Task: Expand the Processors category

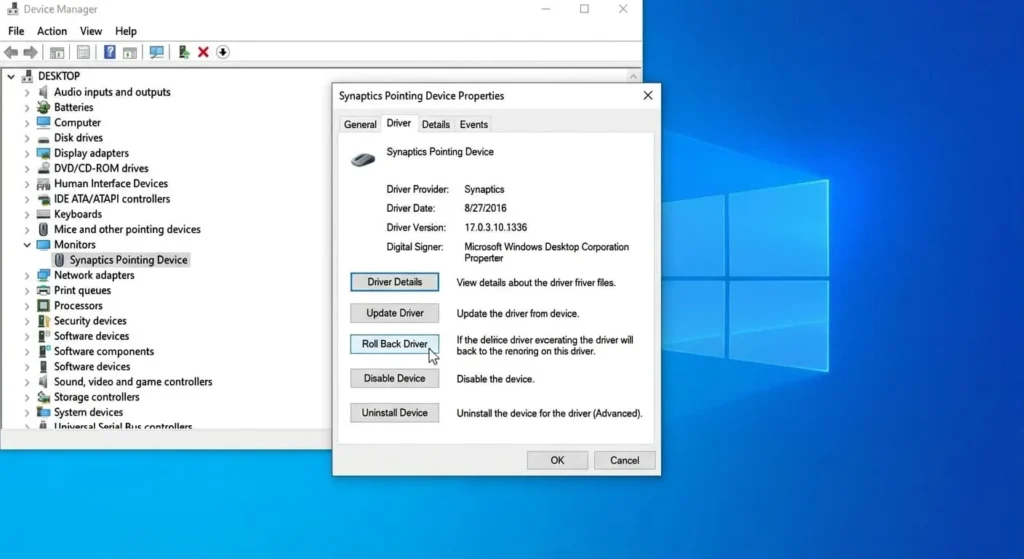Action: pyautogui.click(x=27, y=306)
